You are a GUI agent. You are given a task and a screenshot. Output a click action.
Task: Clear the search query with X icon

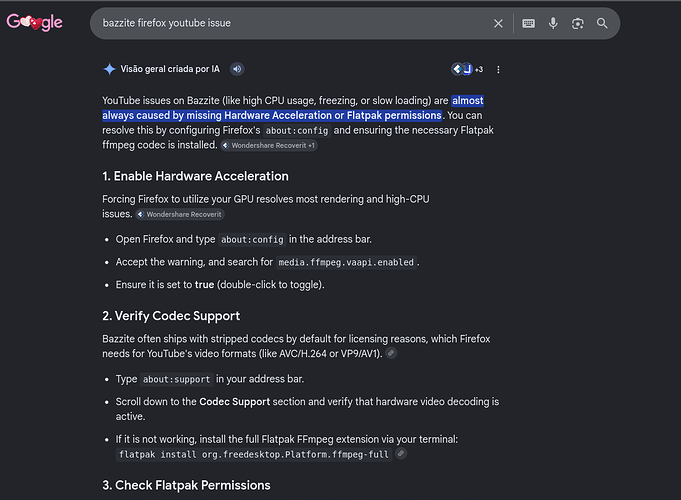click(x=498, y=23)
